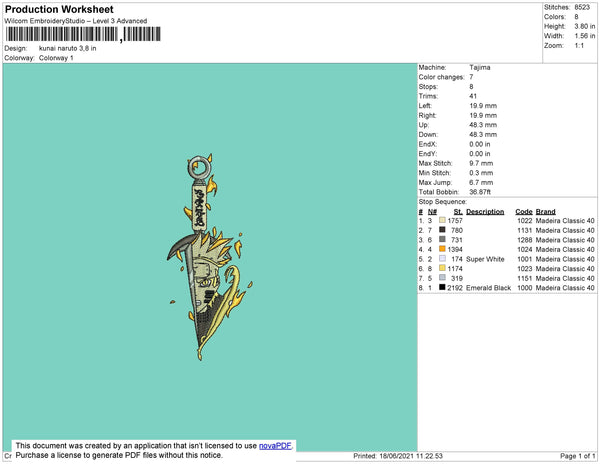The image size is (600, 464).
Task: Click the Wilcom EmbroideryStudio subtitle text
Action: click(x=76, y=21)
